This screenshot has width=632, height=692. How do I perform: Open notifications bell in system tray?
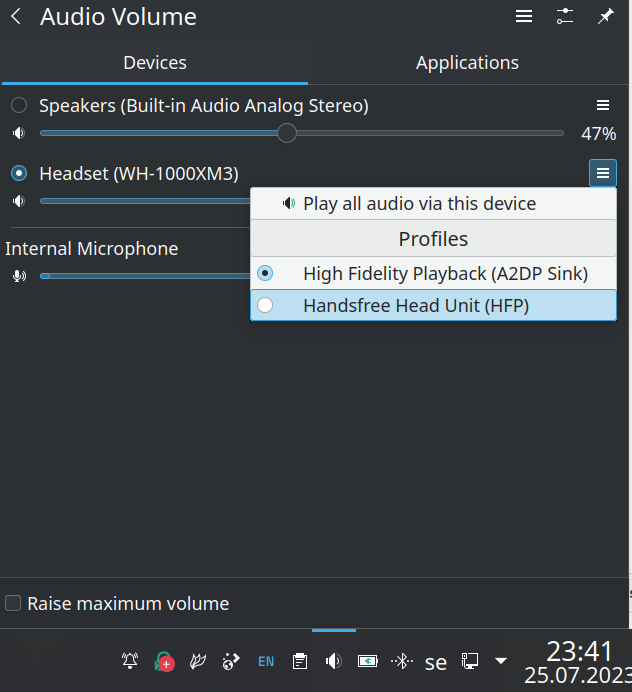pos(130,661)
